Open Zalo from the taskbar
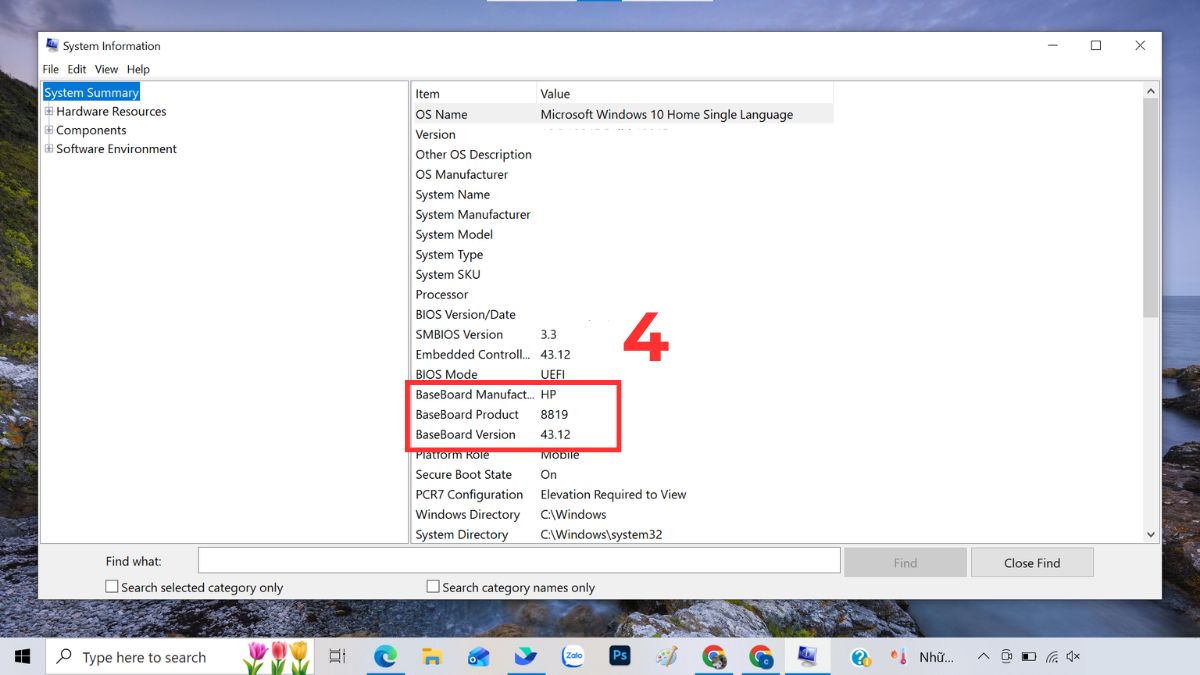The image size is (1200, 675). tap(573, 657)
